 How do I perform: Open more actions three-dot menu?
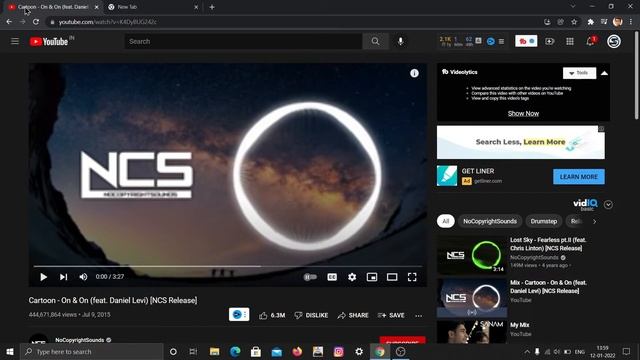point(418,316)
